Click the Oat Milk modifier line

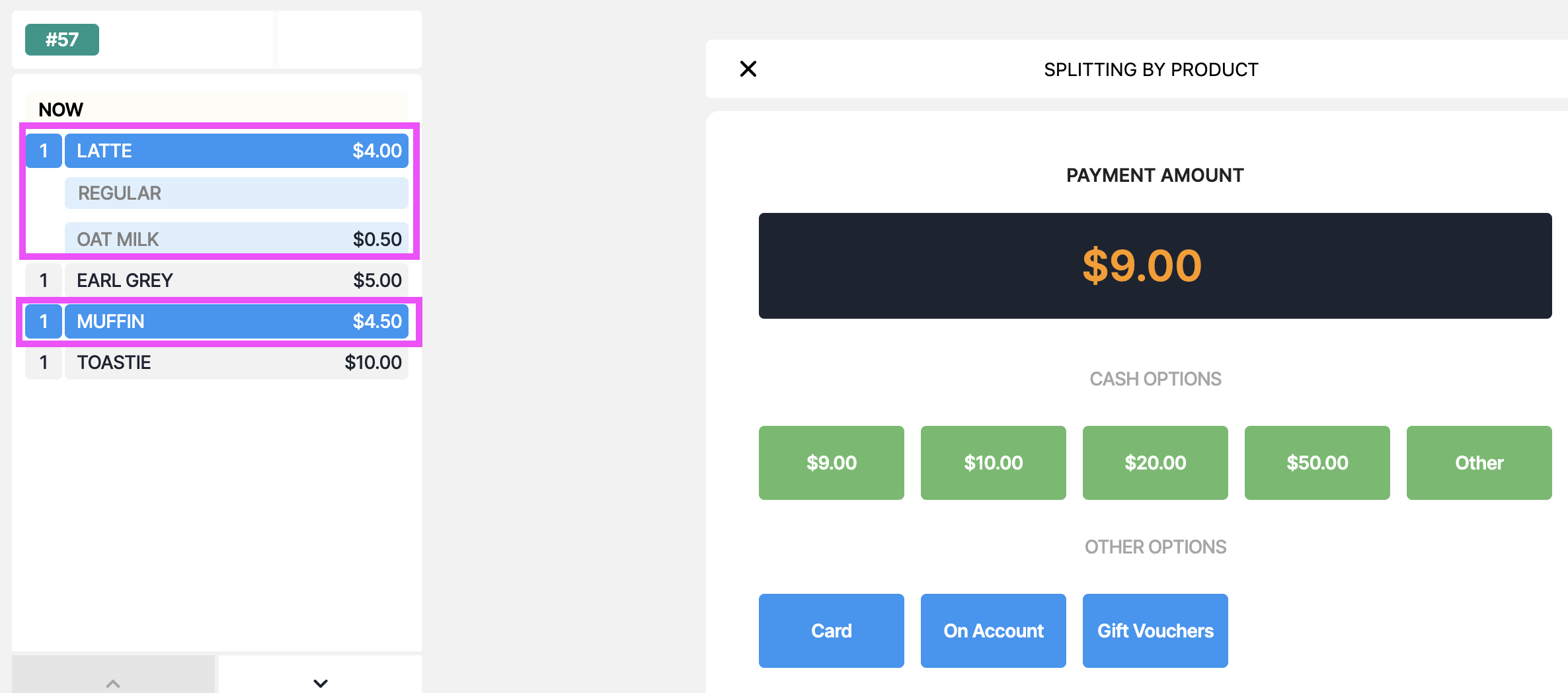point(237,238)
